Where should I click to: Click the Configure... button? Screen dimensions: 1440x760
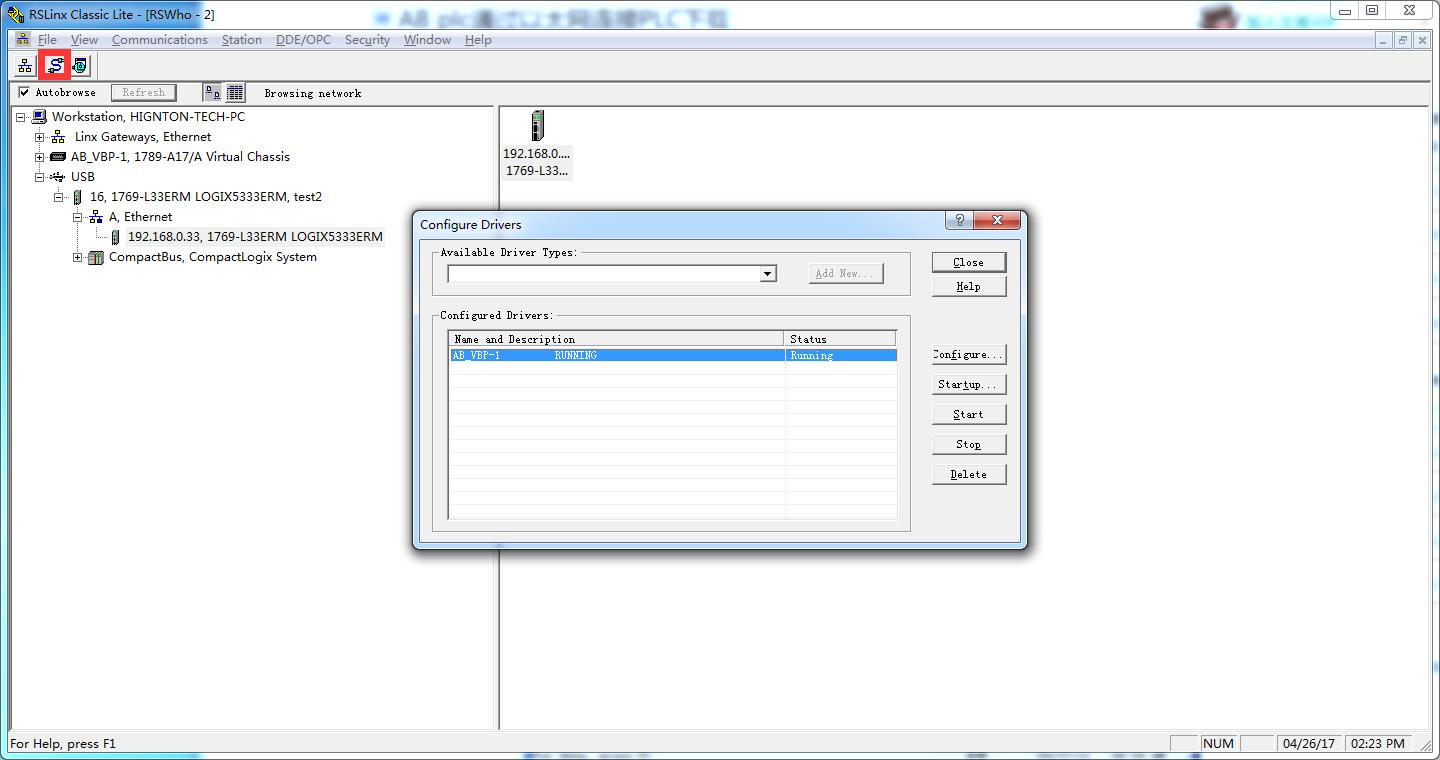[968, 355]
